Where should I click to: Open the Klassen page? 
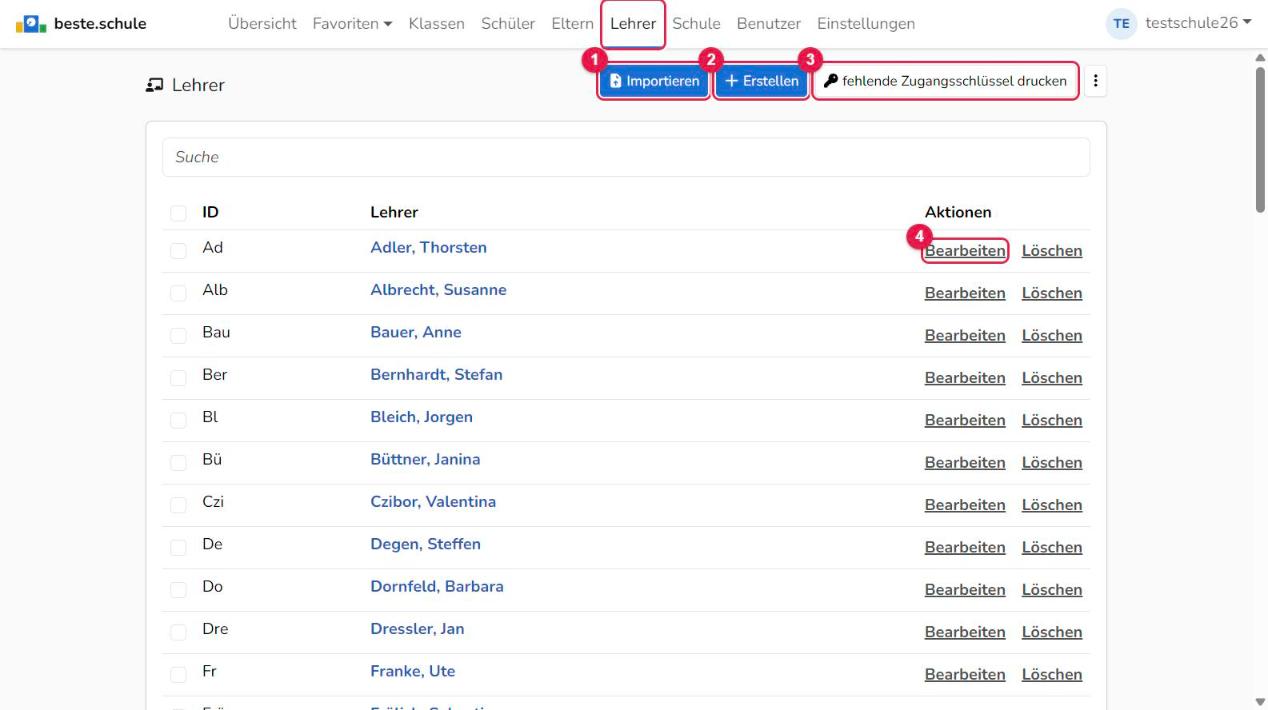tap(437, 23)
